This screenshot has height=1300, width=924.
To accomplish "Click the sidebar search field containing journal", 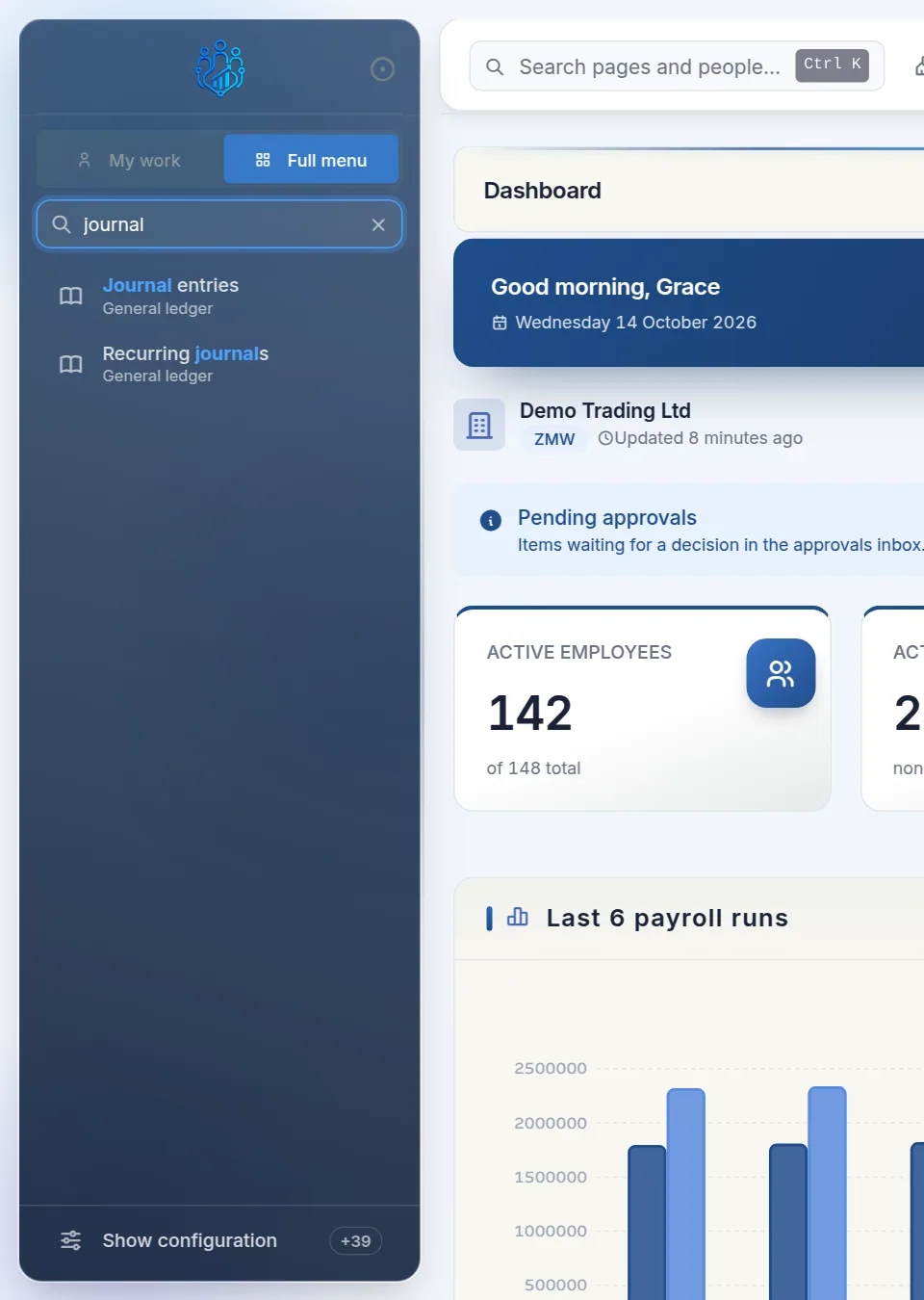I will [x=219, y=224].
